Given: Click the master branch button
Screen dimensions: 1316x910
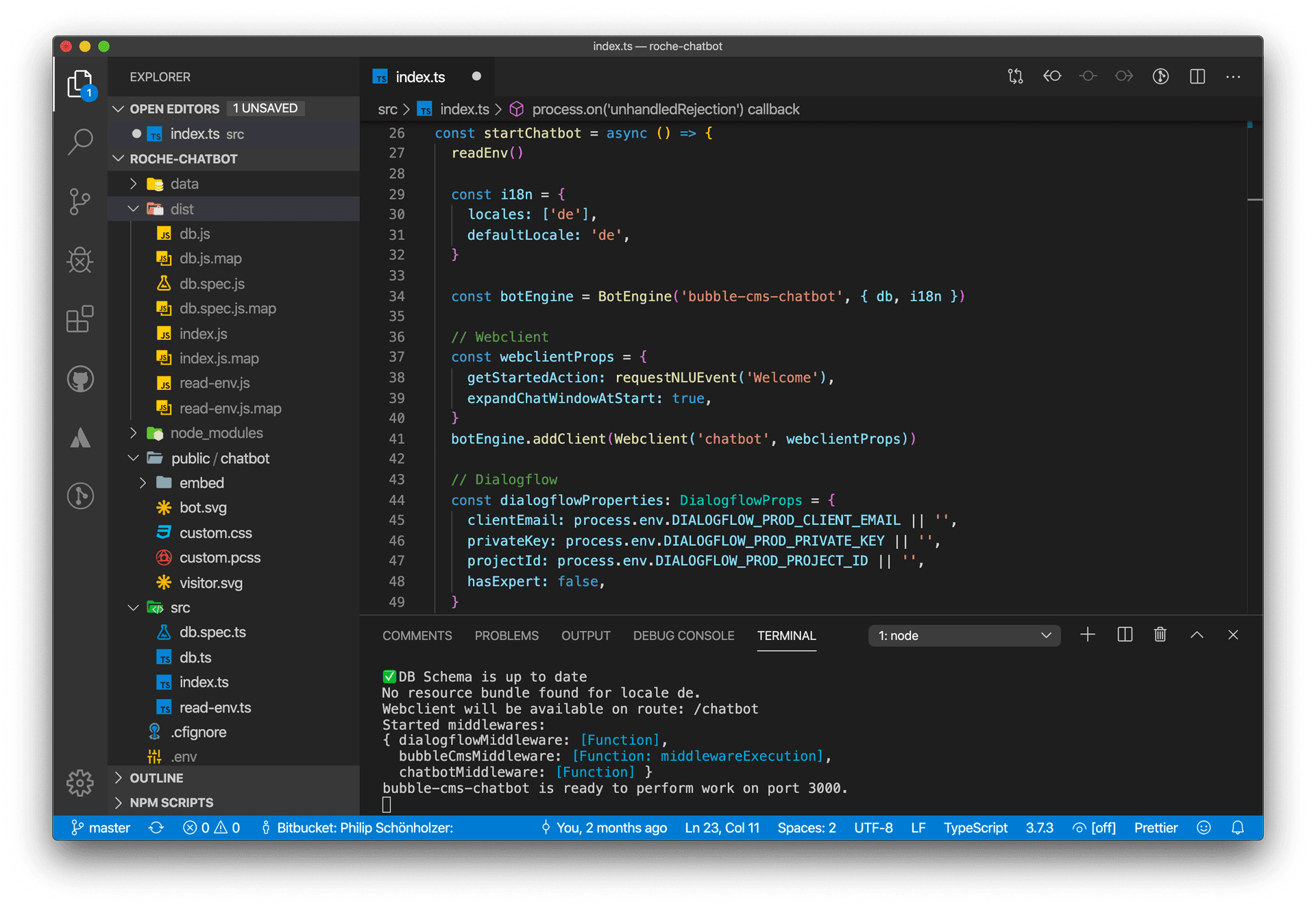Looking at the screenshot, I should (101, 828).
